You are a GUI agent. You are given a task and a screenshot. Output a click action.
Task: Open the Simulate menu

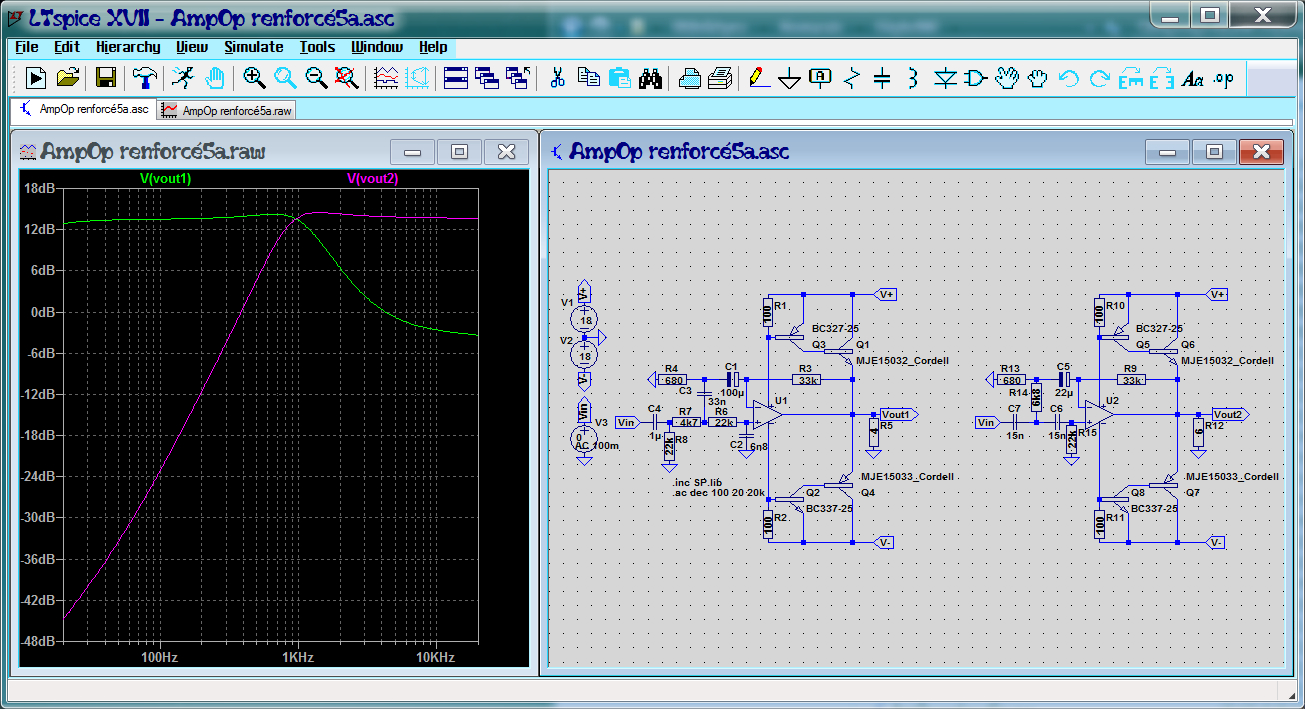(x=254, y=47)
